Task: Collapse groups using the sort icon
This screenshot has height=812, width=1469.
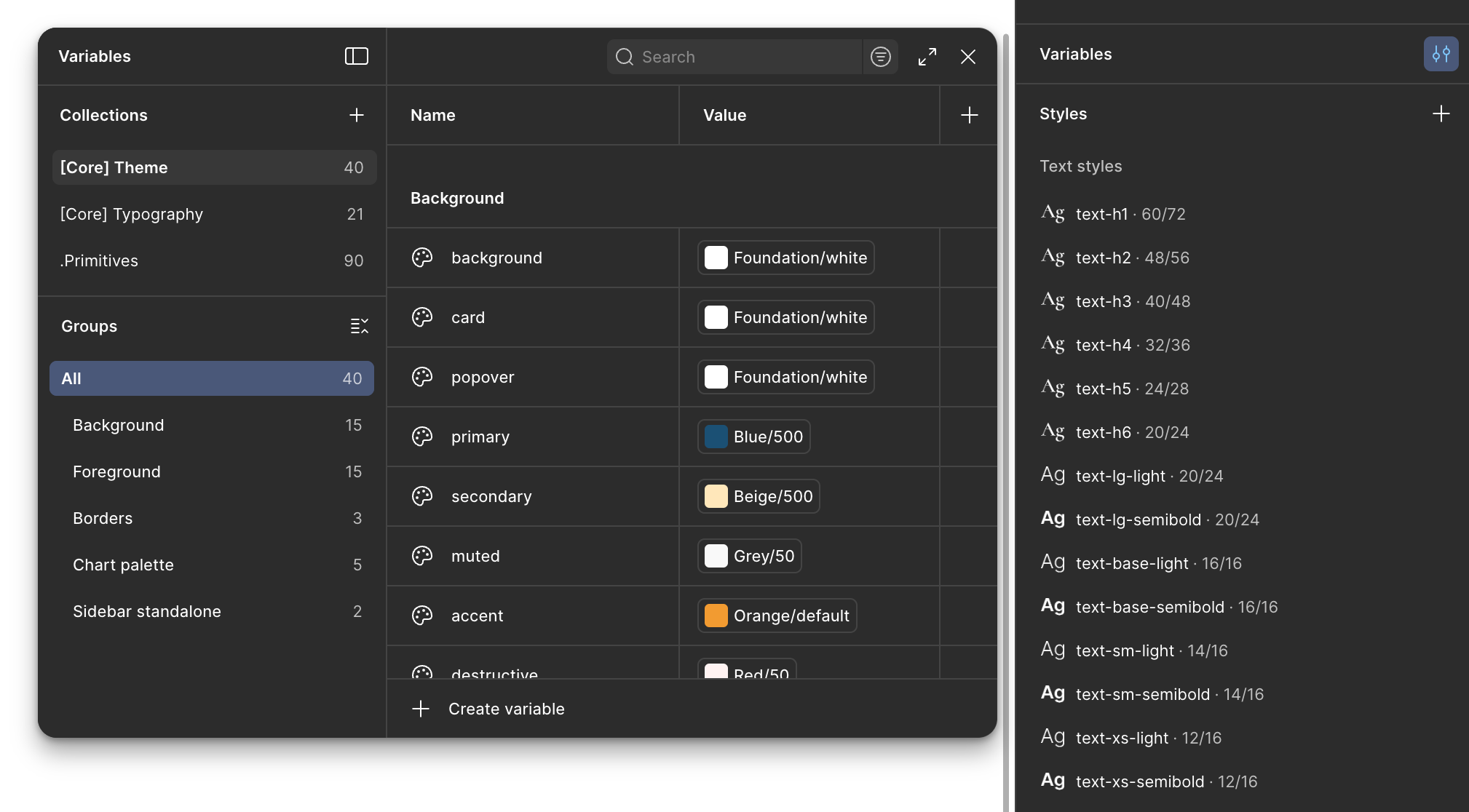Action: (360, 325)
